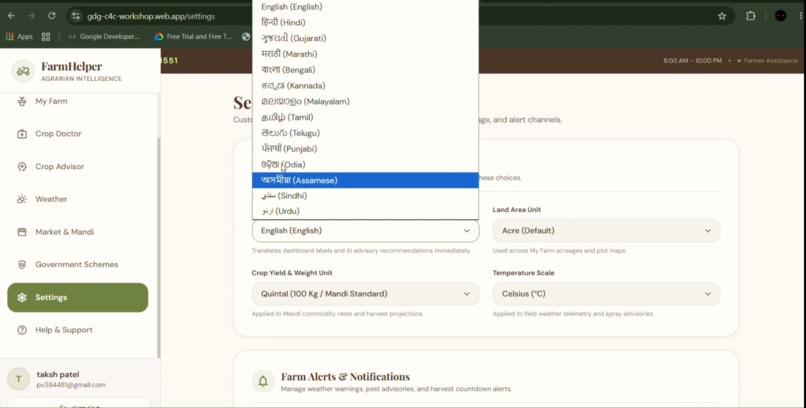
Task: Click the Crop Yield & Weight Unit label
Action: pos(292,273)
